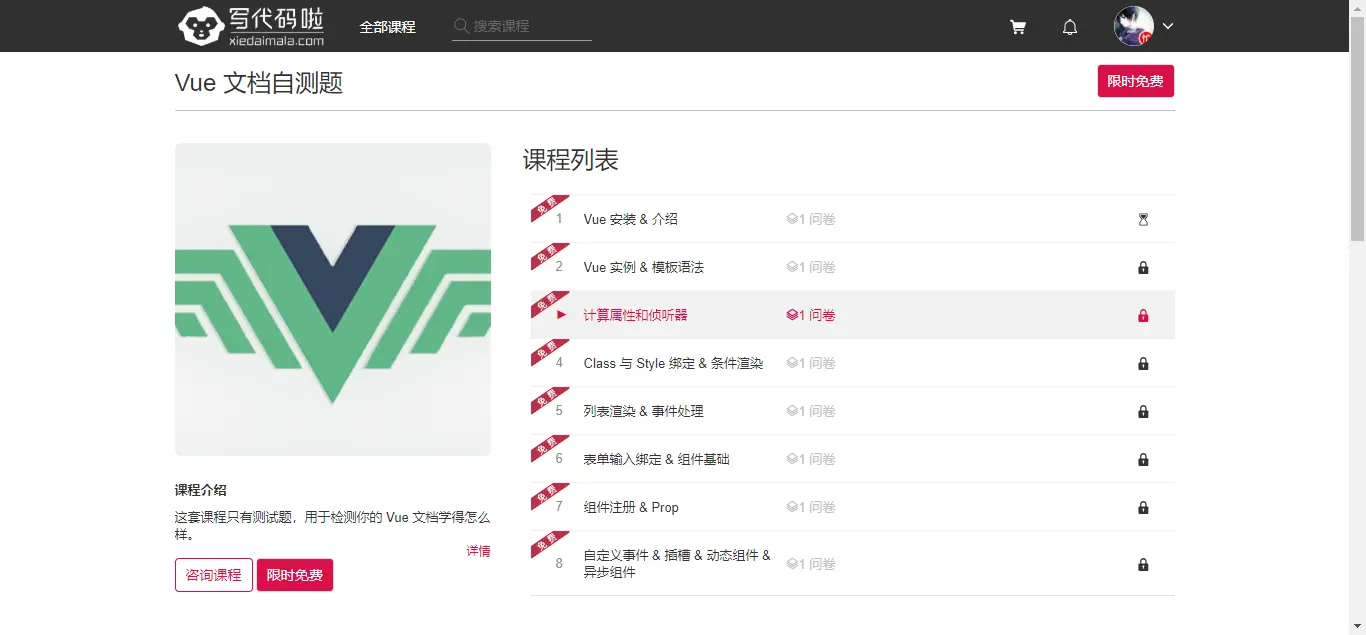
Task: Click the lock icon for 表单输入绑定 & 组件基础
Action: click(1143, 459)
